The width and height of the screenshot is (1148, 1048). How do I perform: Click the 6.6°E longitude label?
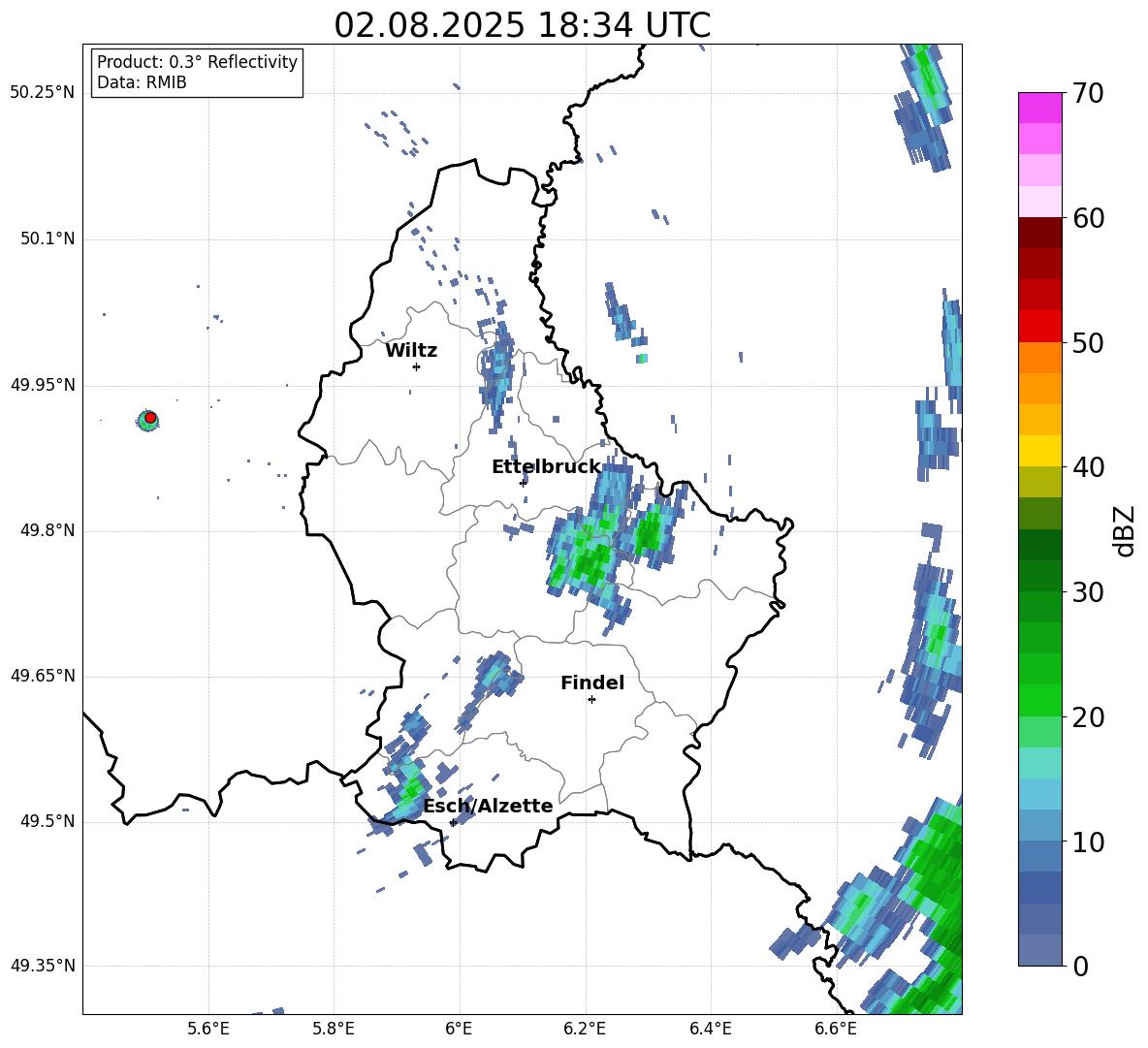click(836, 1030)
